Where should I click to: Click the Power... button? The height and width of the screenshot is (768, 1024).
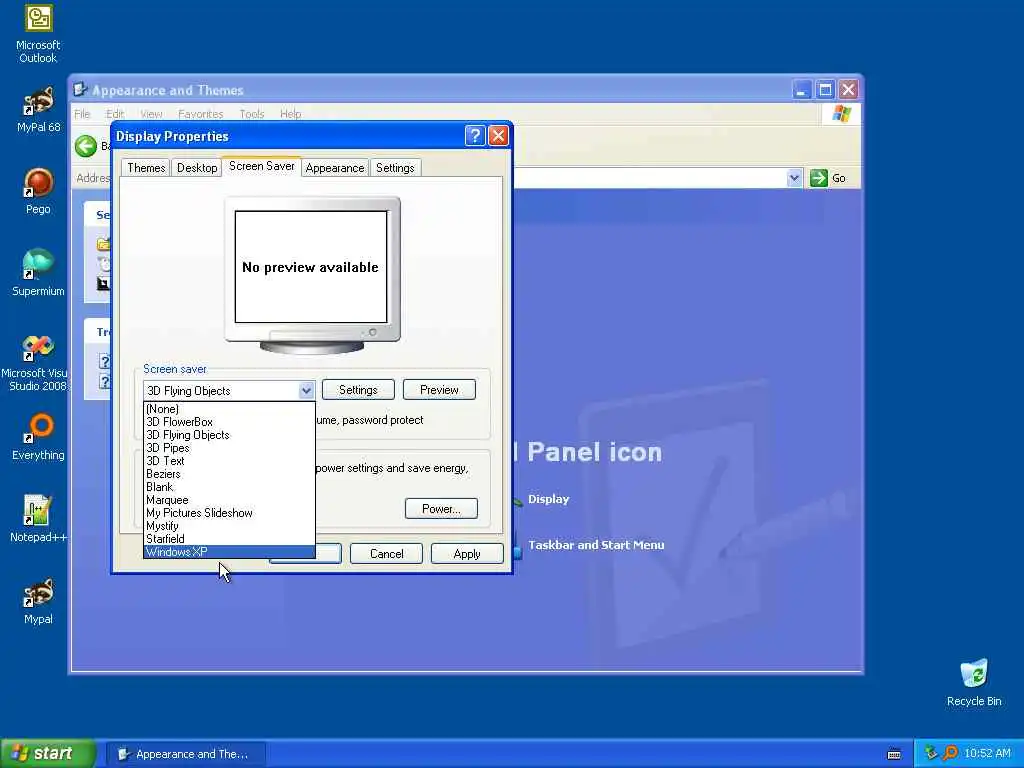(441, 509)
